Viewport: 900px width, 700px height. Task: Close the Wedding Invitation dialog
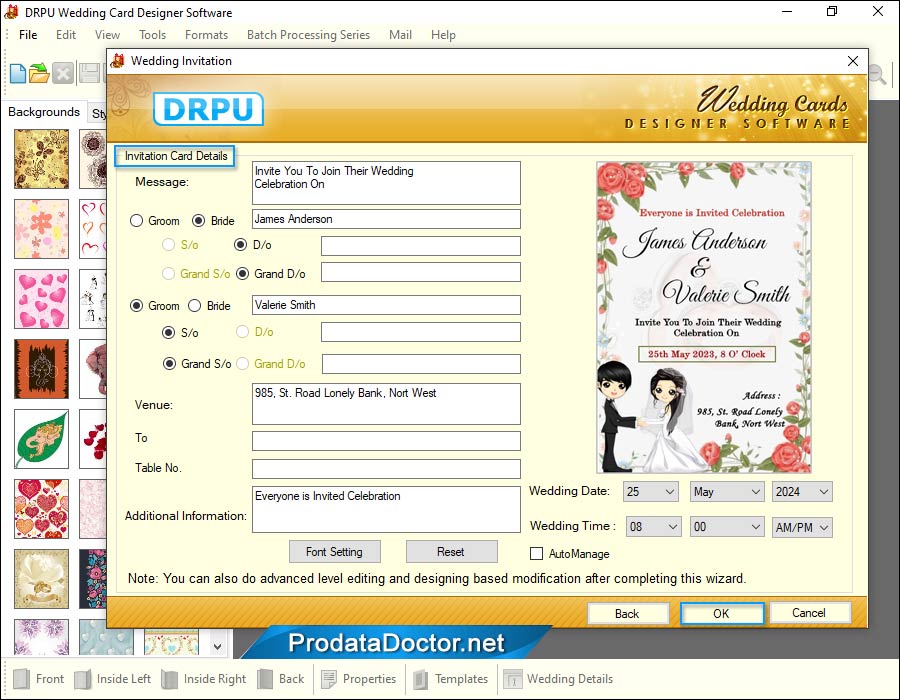coord(853,61)
